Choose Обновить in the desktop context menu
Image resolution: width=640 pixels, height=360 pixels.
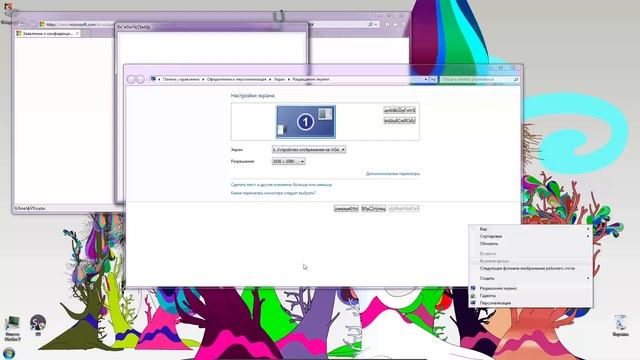tap(531, 244)
